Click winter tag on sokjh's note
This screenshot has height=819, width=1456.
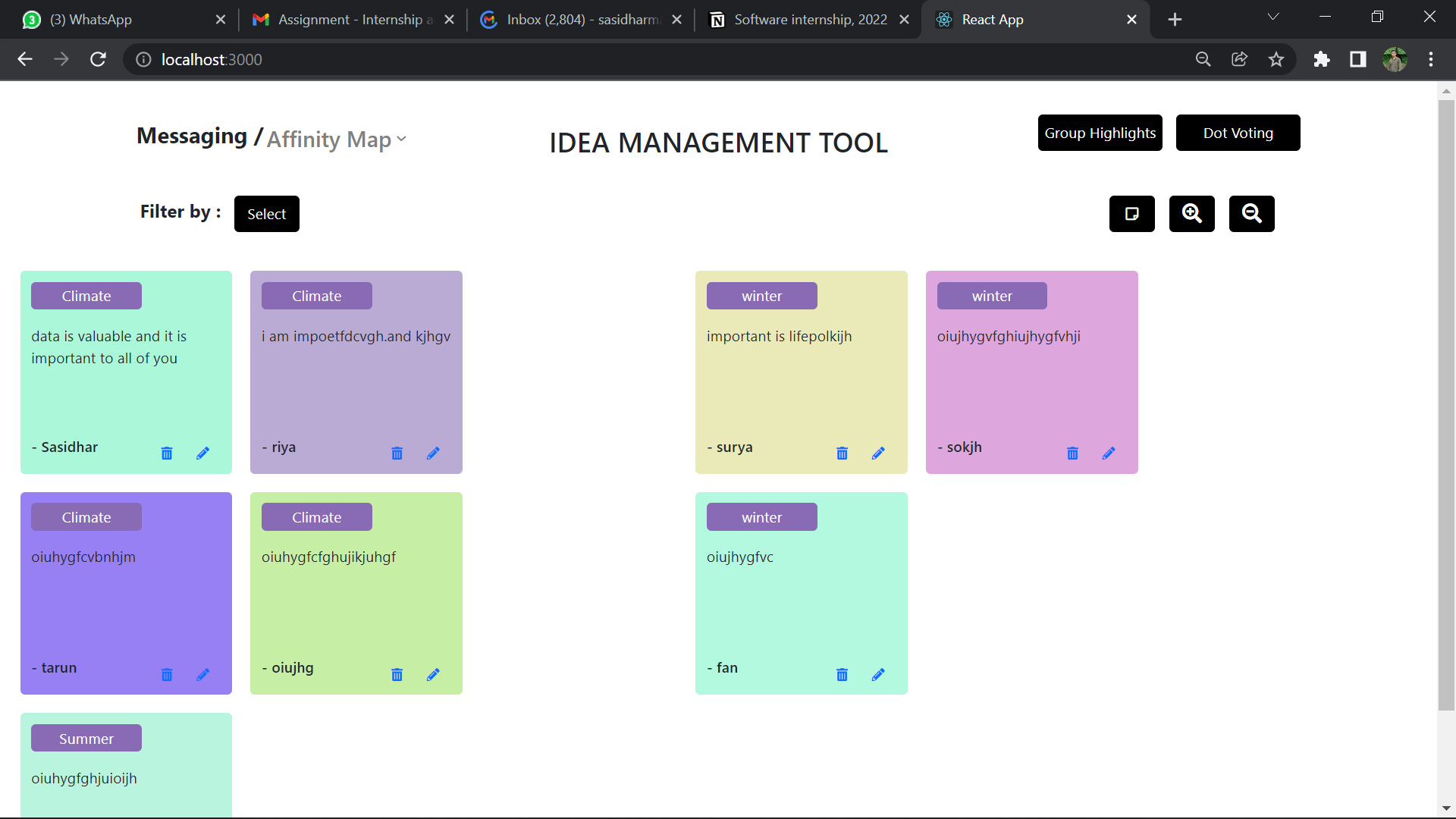pyautogui.click(x=992, y=296)
